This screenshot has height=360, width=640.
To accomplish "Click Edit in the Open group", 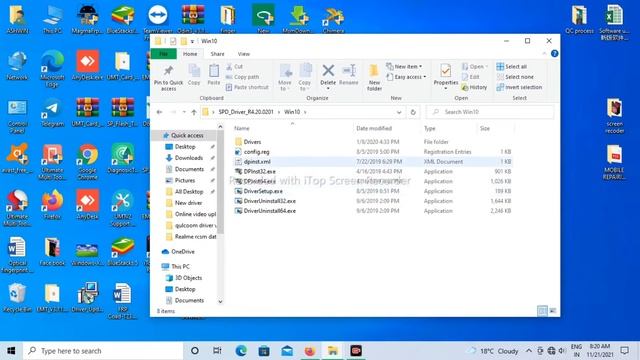I will pyautogui.click(x=470, y=77).
